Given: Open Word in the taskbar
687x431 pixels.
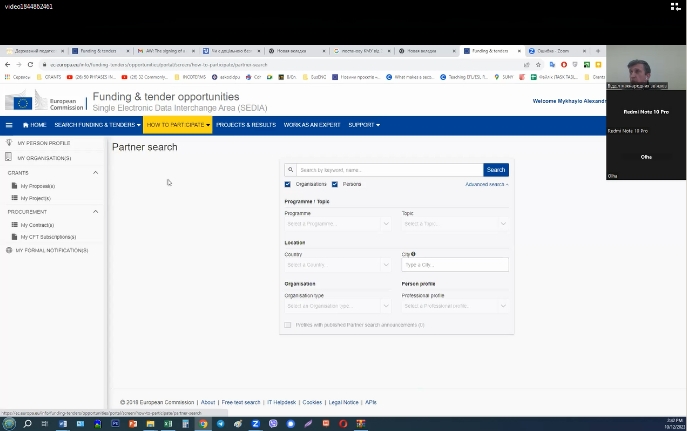Looking at the screenshot, I should click(x=63, y=424).
